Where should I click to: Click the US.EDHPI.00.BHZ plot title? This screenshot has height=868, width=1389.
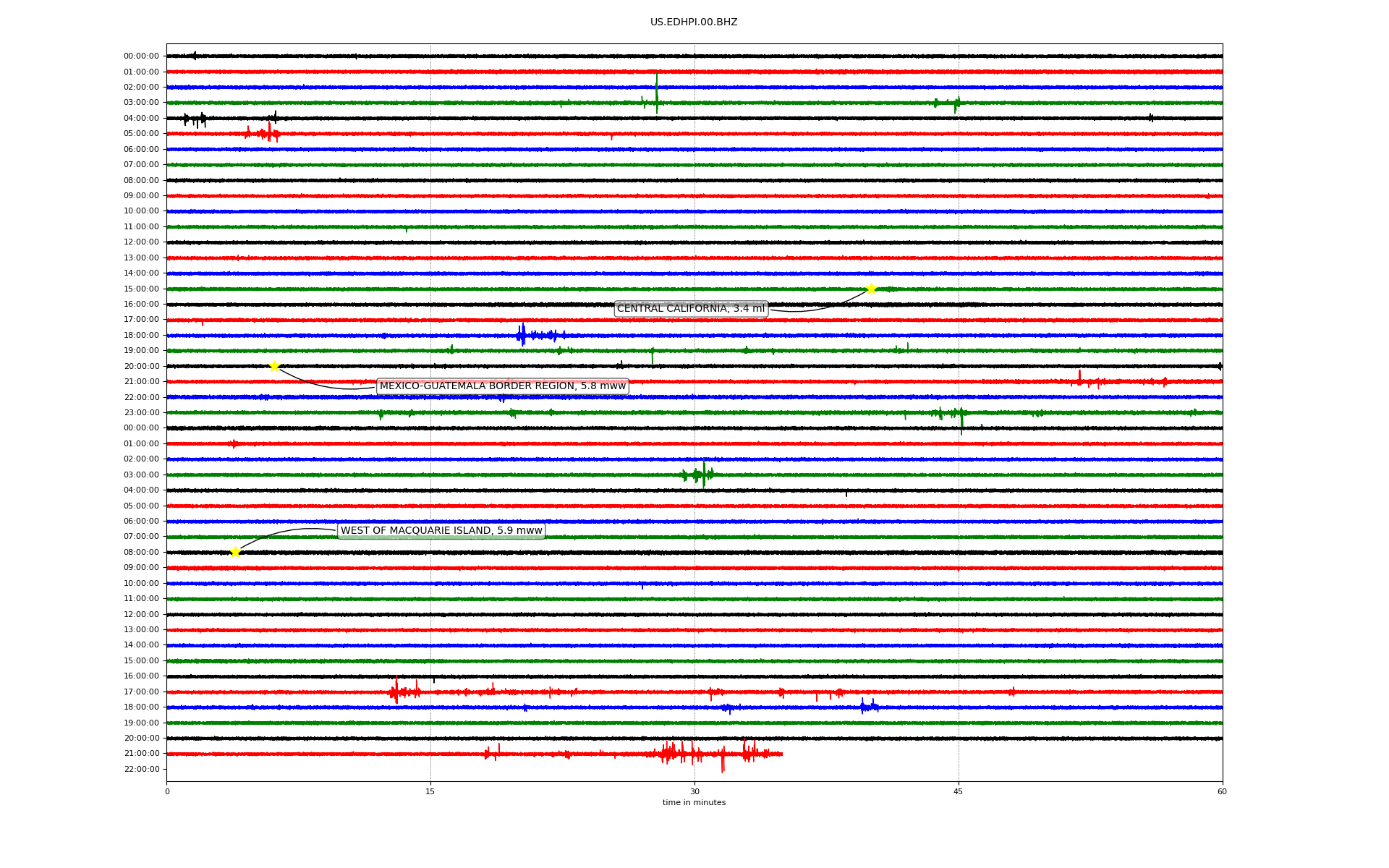[x=694, y=22]
